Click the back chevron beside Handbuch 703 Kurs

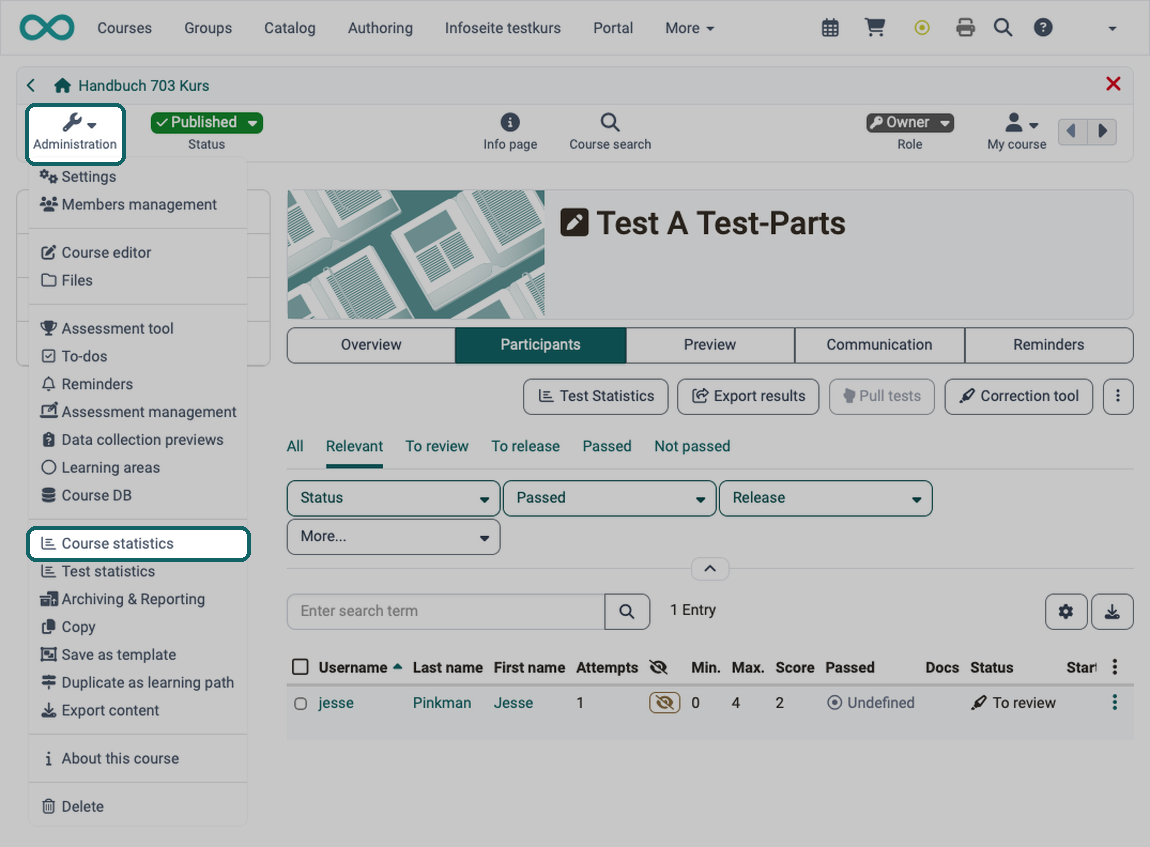point(31,85)
